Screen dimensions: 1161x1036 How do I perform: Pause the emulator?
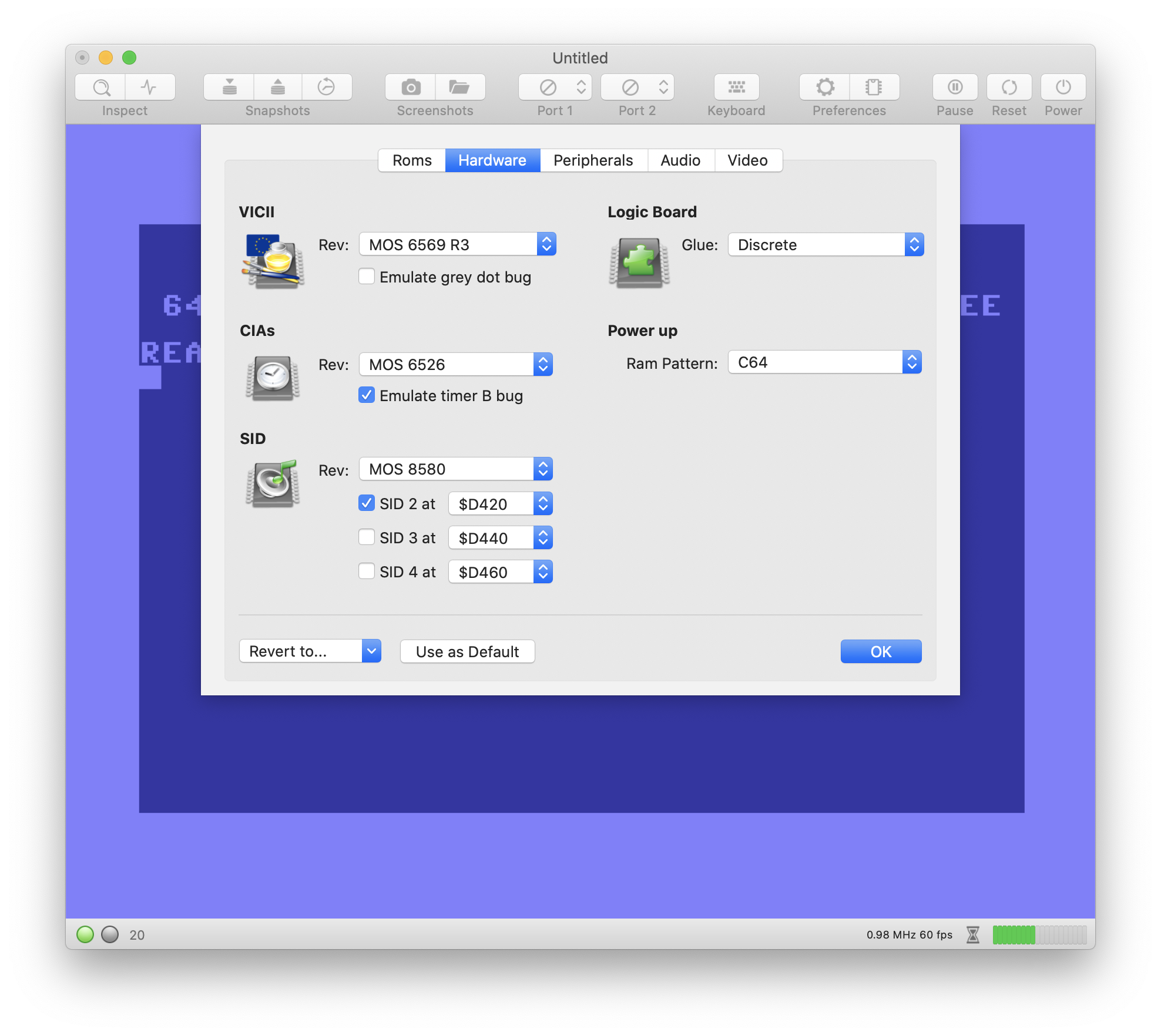(x=955, y=88)
